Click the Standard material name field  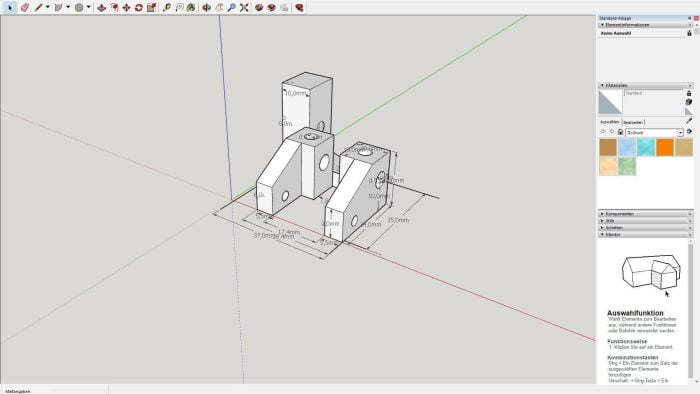click(x=653, y=93)
